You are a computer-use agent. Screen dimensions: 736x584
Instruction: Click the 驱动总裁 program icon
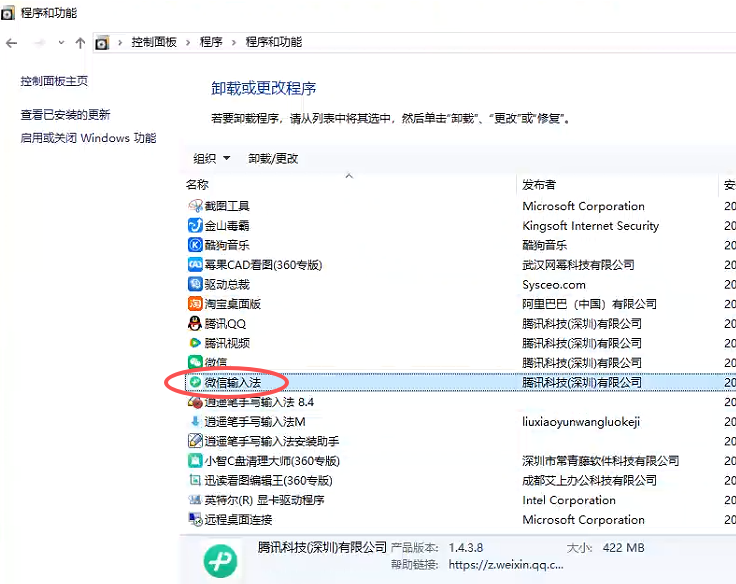(195, 284)
